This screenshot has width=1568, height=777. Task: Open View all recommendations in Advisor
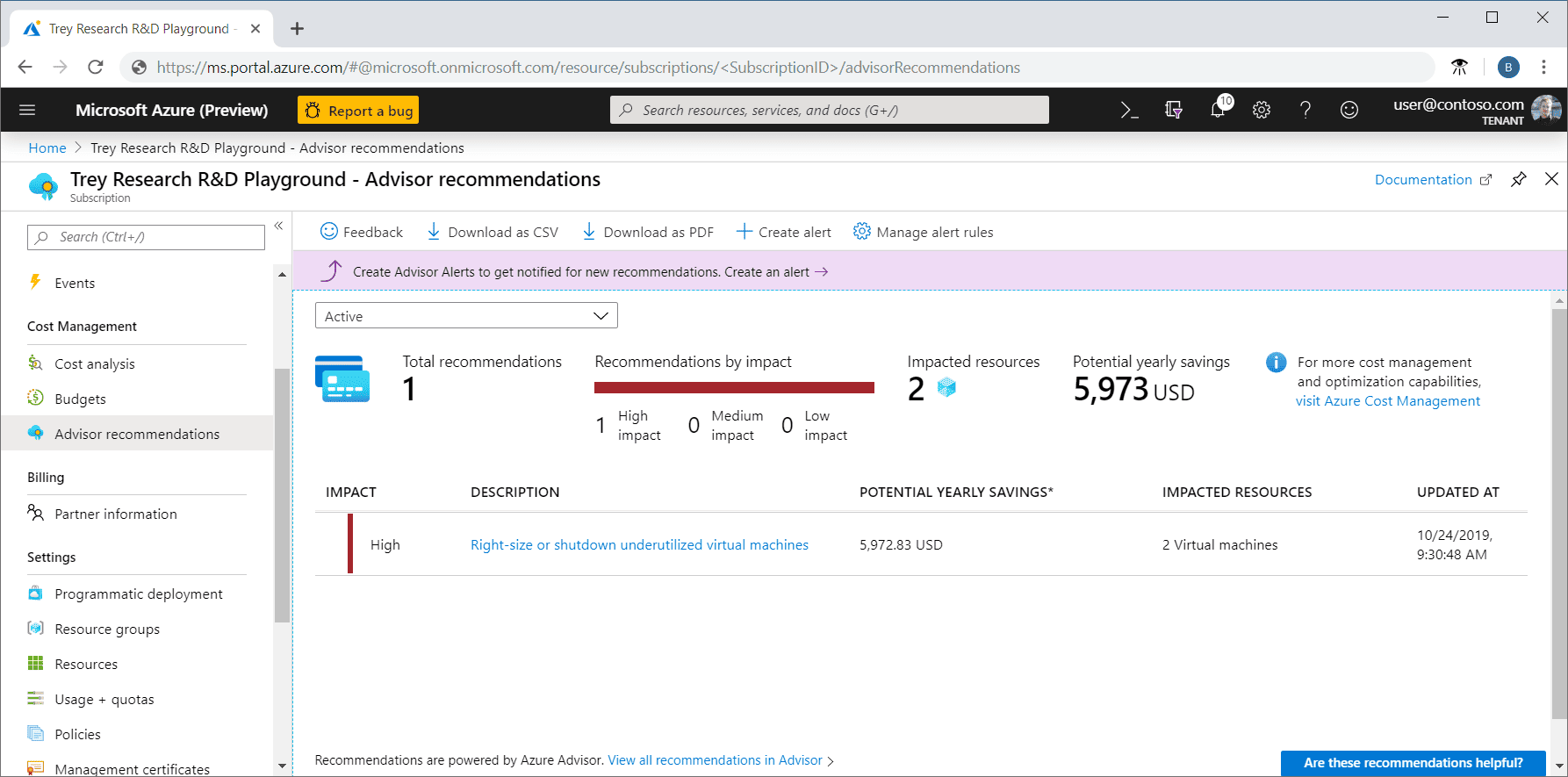pyautogui.click(x=716, y=760)
